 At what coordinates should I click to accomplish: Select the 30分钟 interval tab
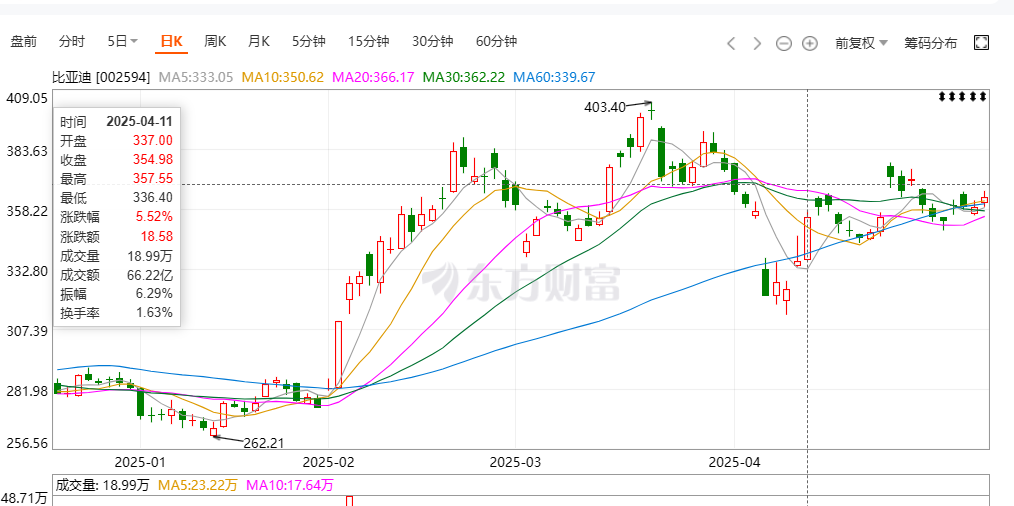[433, 42]
